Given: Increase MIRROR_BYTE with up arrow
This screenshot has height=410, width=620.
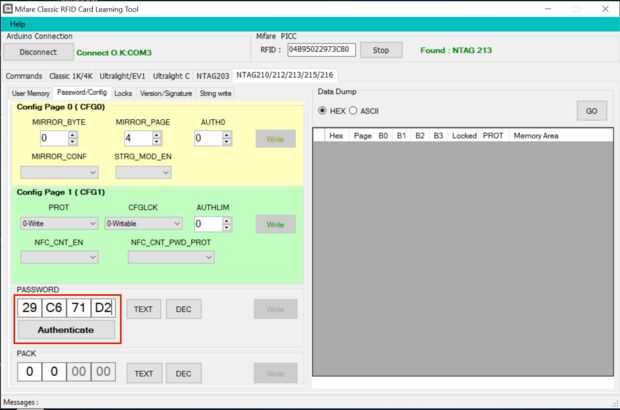Looking at the screenshot, I should (73, 135).
